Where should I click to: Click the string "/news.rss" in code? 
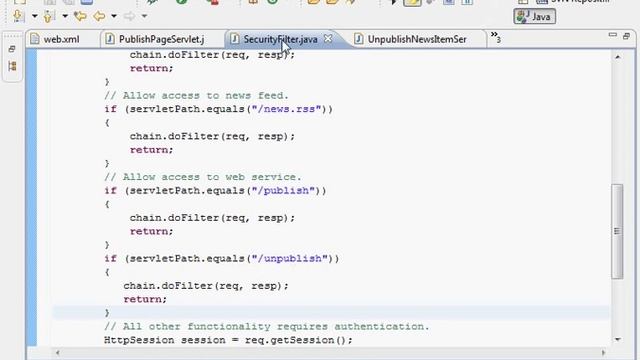click(x=286, y=109)
